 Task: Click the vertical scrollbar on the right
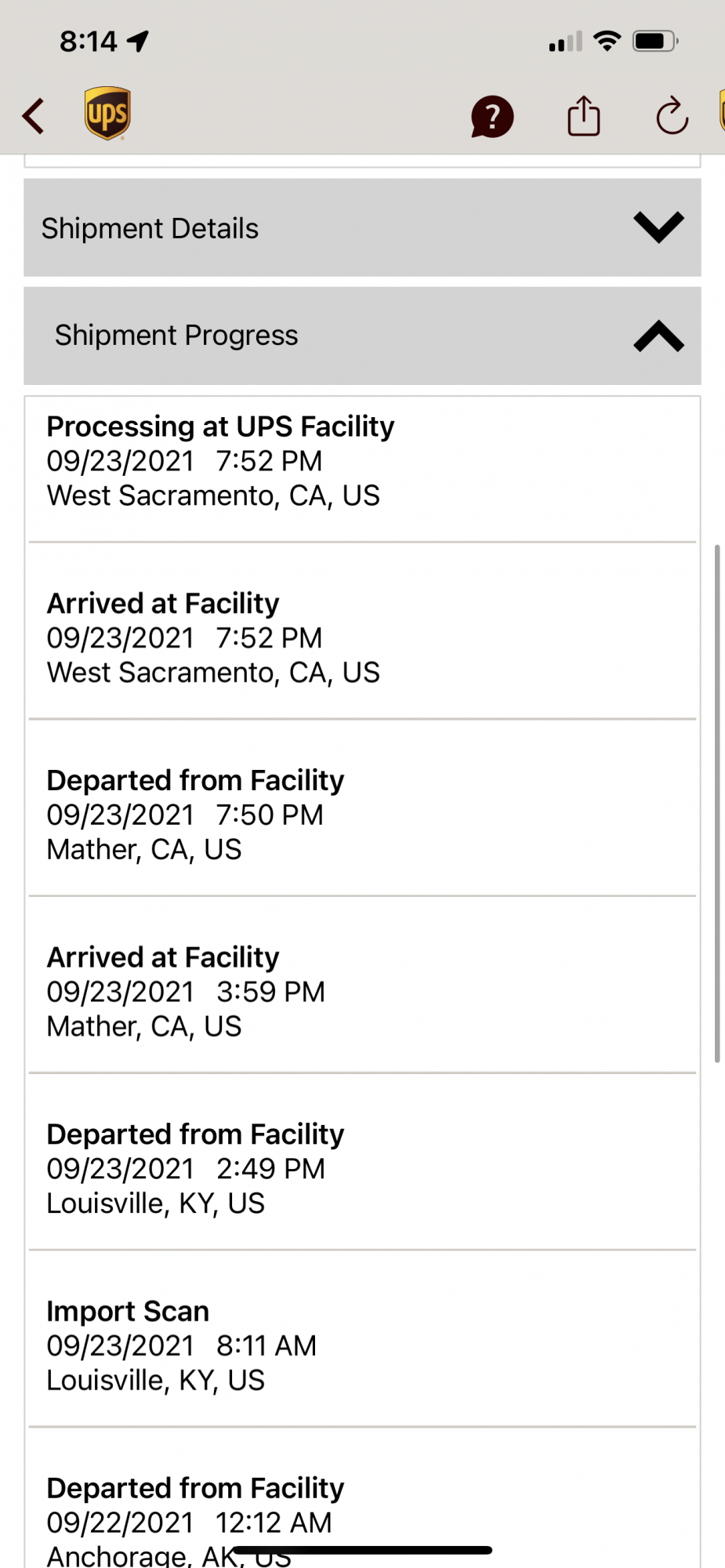(x=716, y=804)
